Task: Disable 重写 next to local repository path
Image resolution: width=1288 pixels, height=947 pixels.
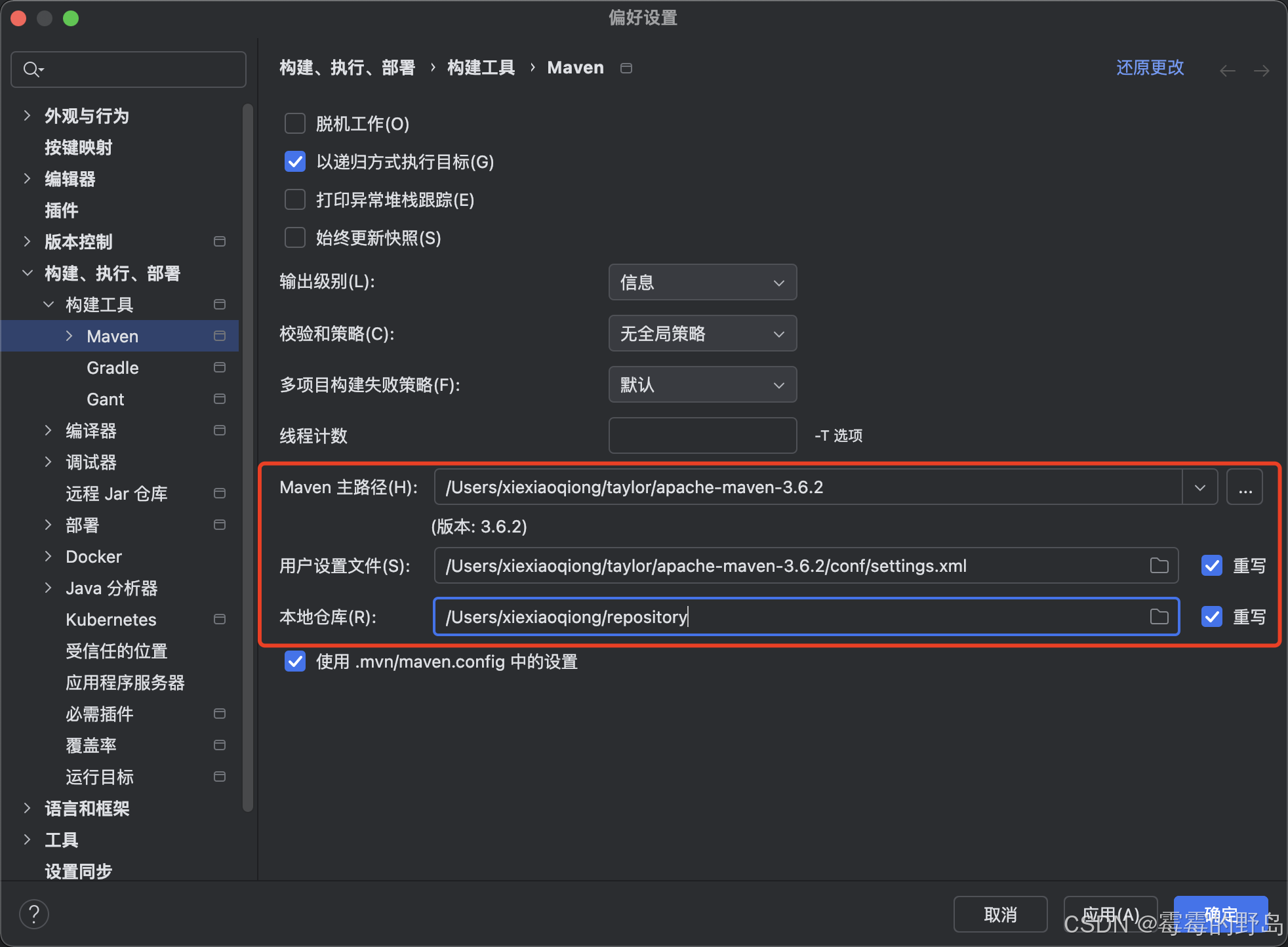Action: click(1211, 616)
